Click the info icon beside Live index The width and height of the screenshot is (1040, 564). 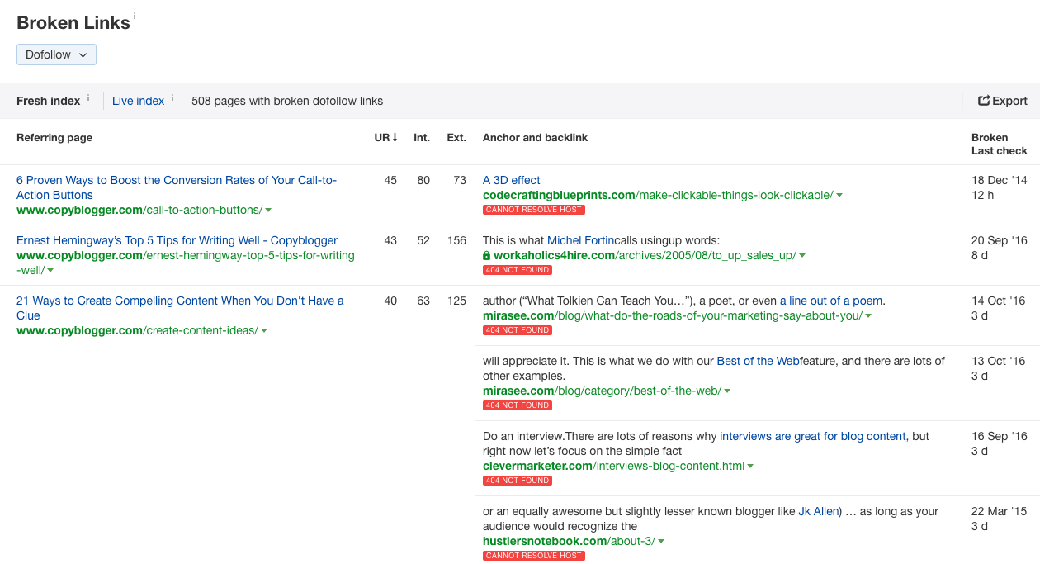[x=172, y=98]
